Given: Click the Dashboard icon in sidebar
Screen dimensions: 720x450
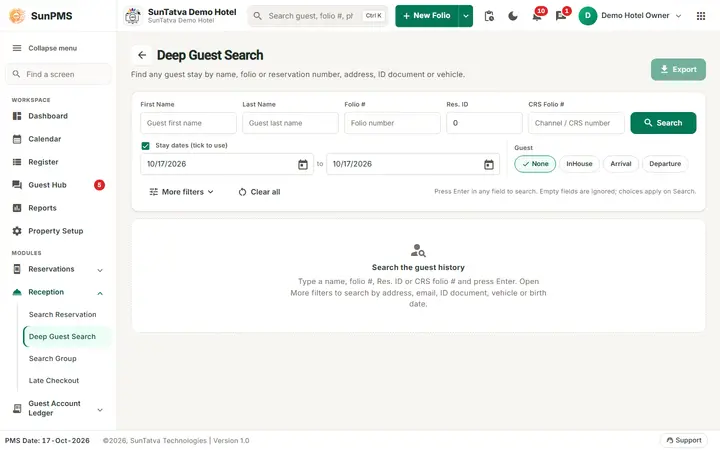Looking at the screenshot, I should (17, 116).
